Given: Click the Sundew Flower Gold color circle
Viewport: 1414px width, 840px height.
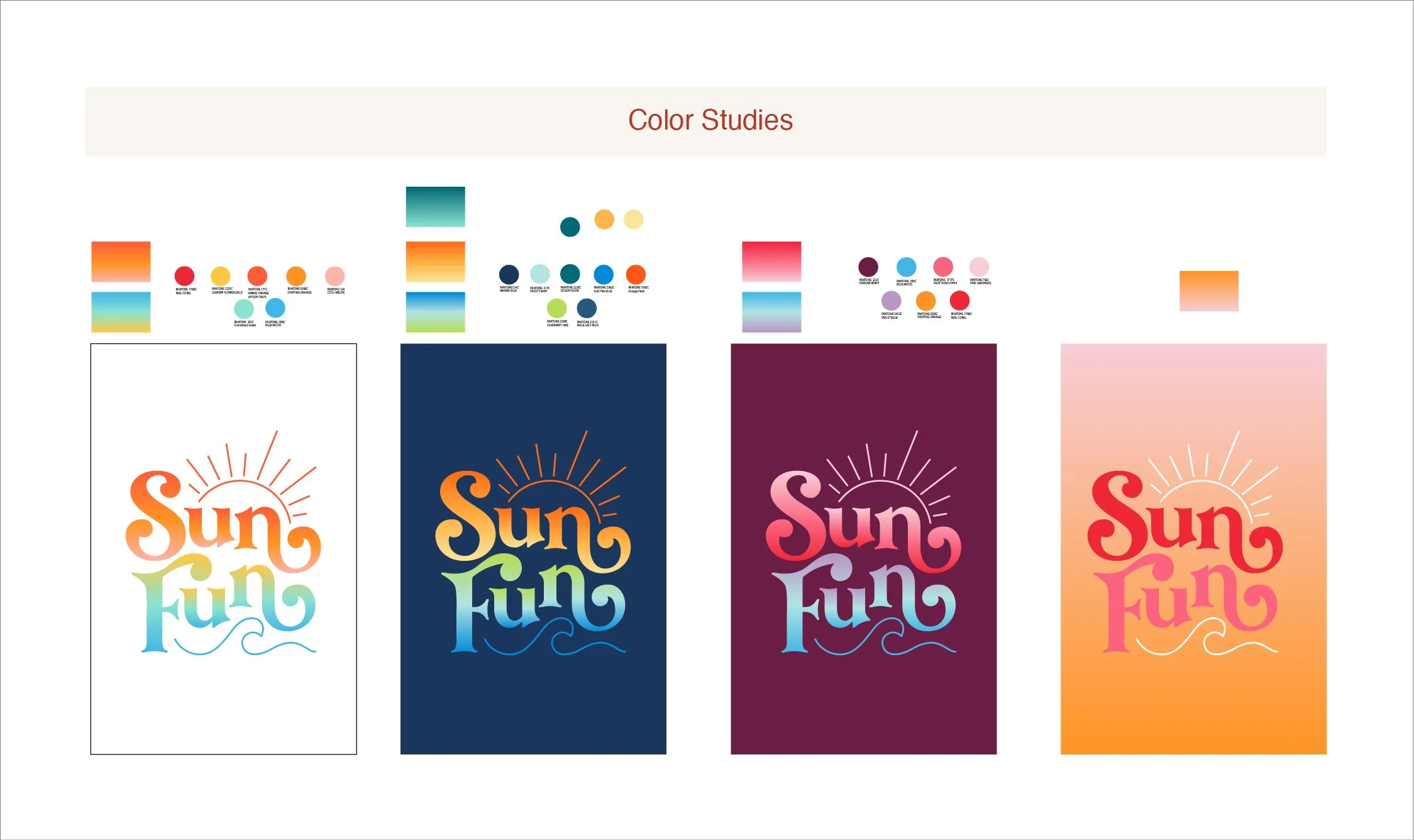Looking at the screenshot, I should (220, 276).
